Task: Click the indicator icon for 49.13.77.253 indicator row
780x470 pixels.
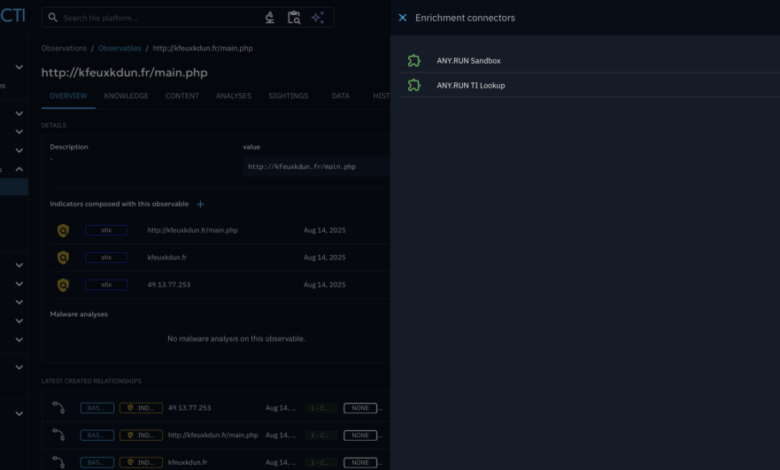Action: [63, 285]
